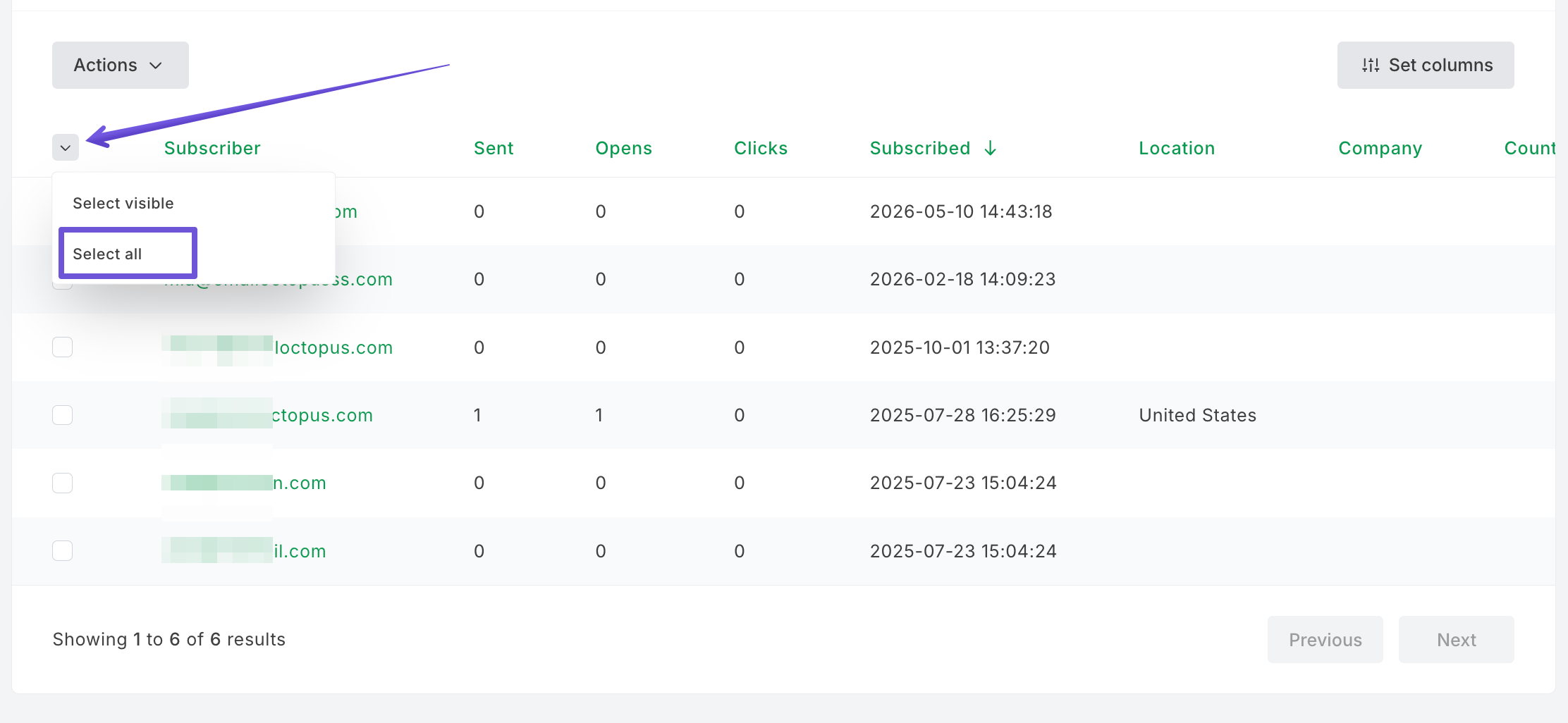The width and height of the screenshot is (1568, 723).
Task: Toggle the selection chevron dropdown in table header
Action: pos(66,148)
